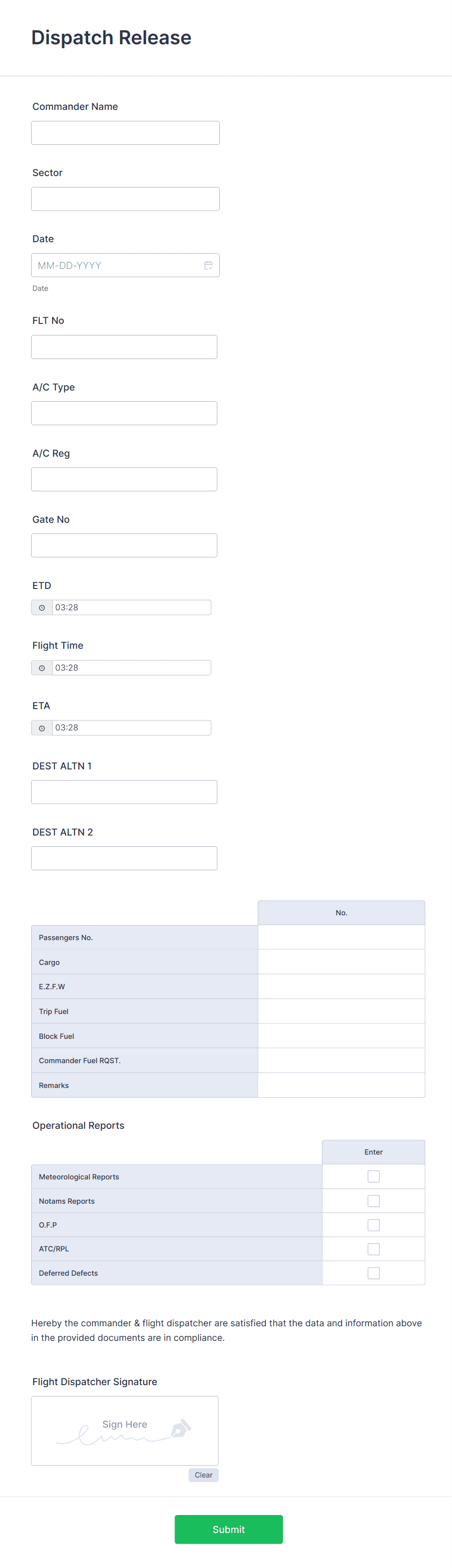Click the A/C Reg input field
This screenshot has height=1568, width=452.
coord(124,479)
